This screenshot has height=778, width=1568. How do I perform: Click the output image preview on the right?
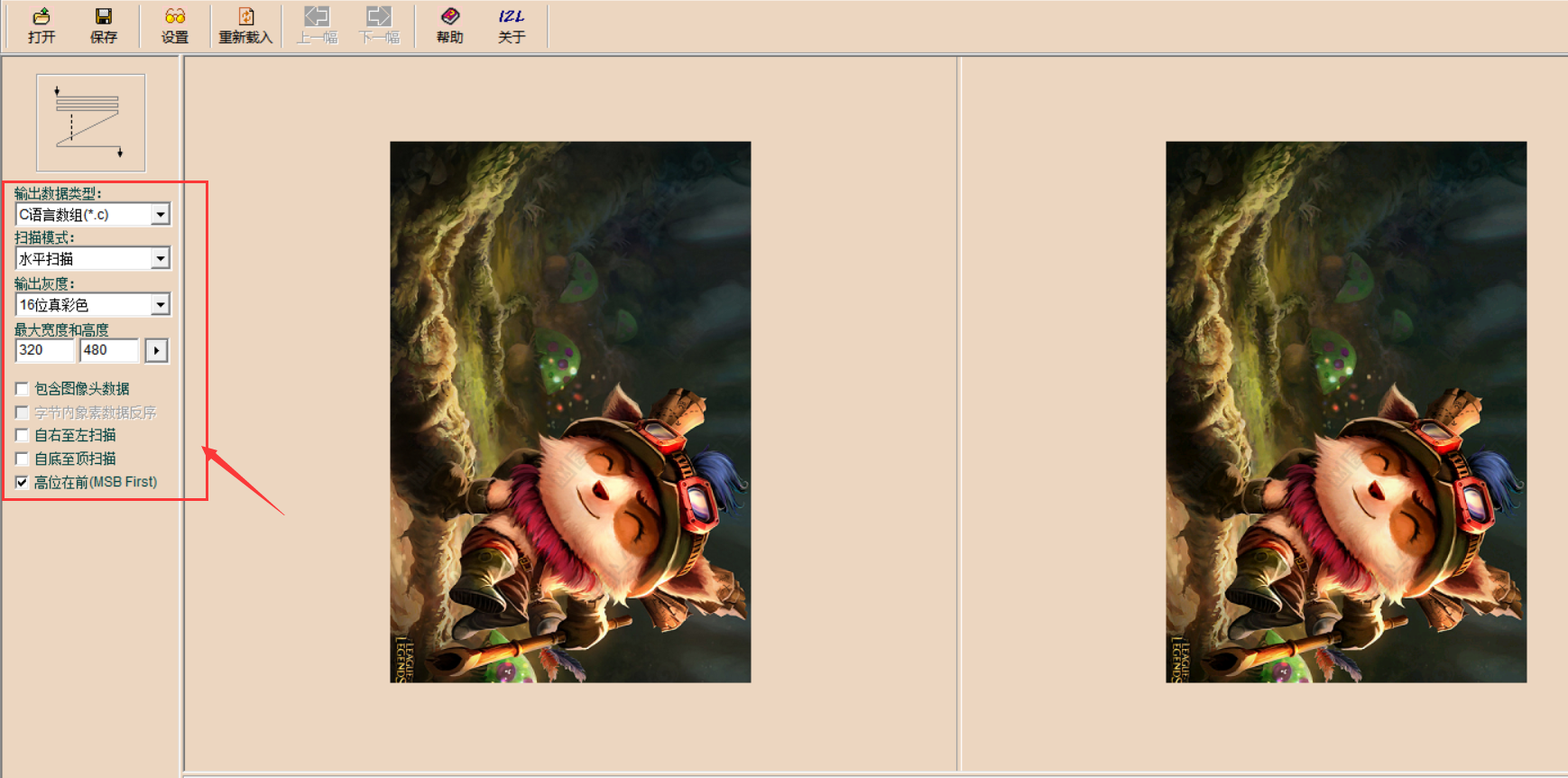coord(1346,412)
